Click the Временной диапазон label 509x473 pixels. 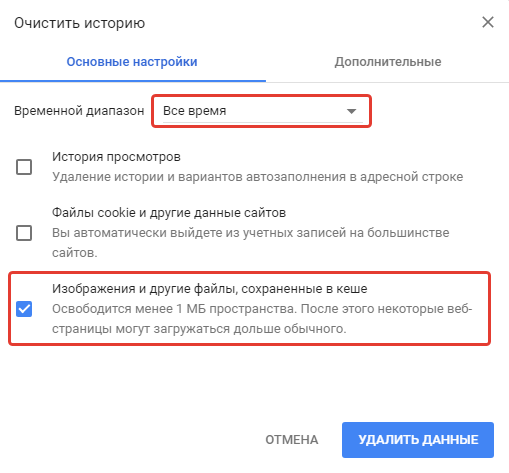pos(79,111)
